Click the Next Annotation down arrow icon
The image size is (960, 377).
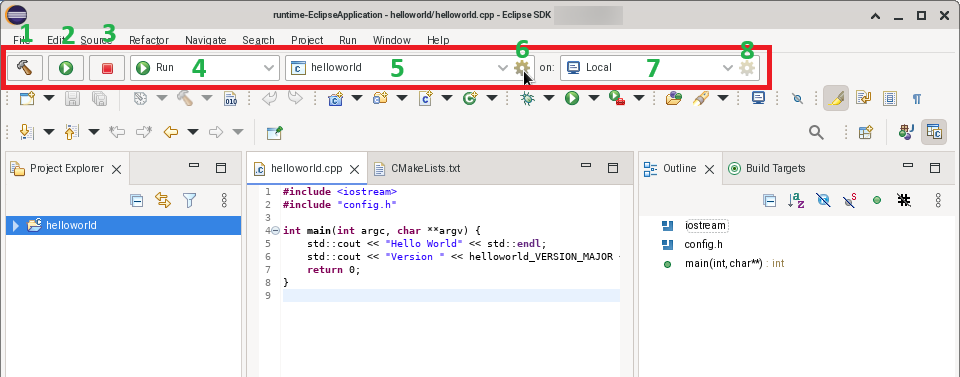click(26, 132)
